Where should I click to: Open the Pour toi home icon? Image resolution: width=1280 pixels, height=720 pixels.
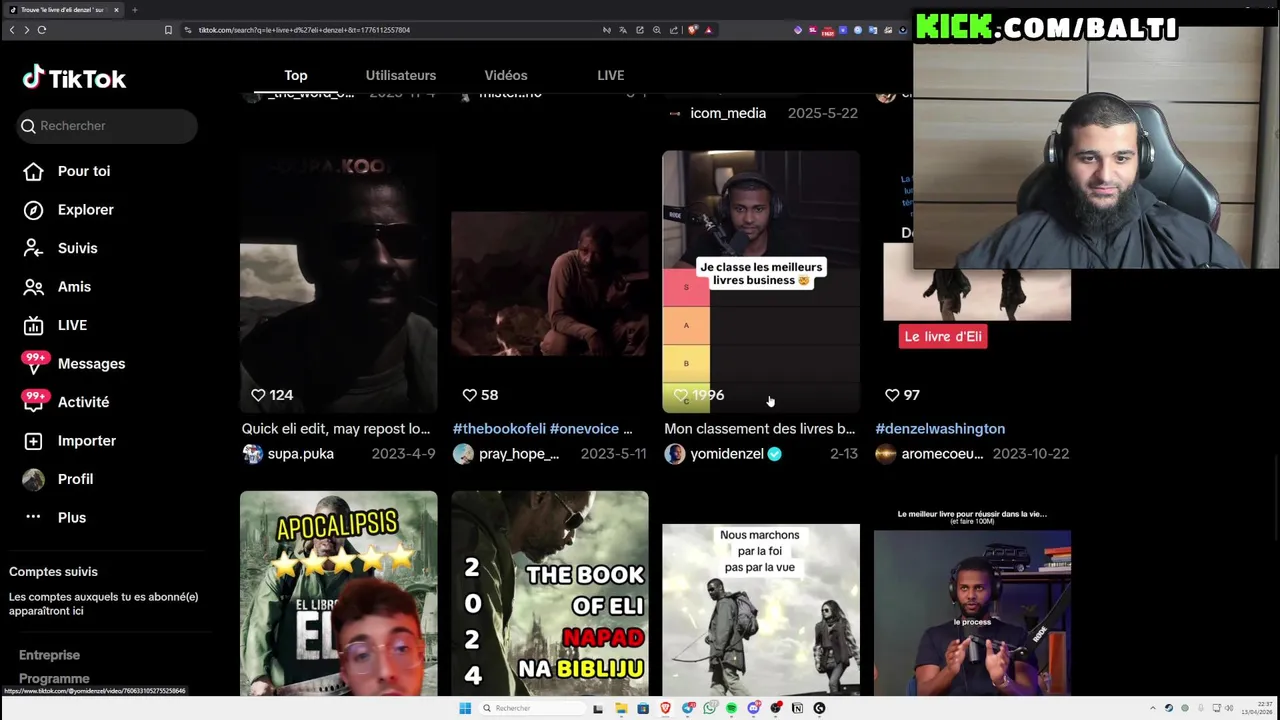(33, 171)
